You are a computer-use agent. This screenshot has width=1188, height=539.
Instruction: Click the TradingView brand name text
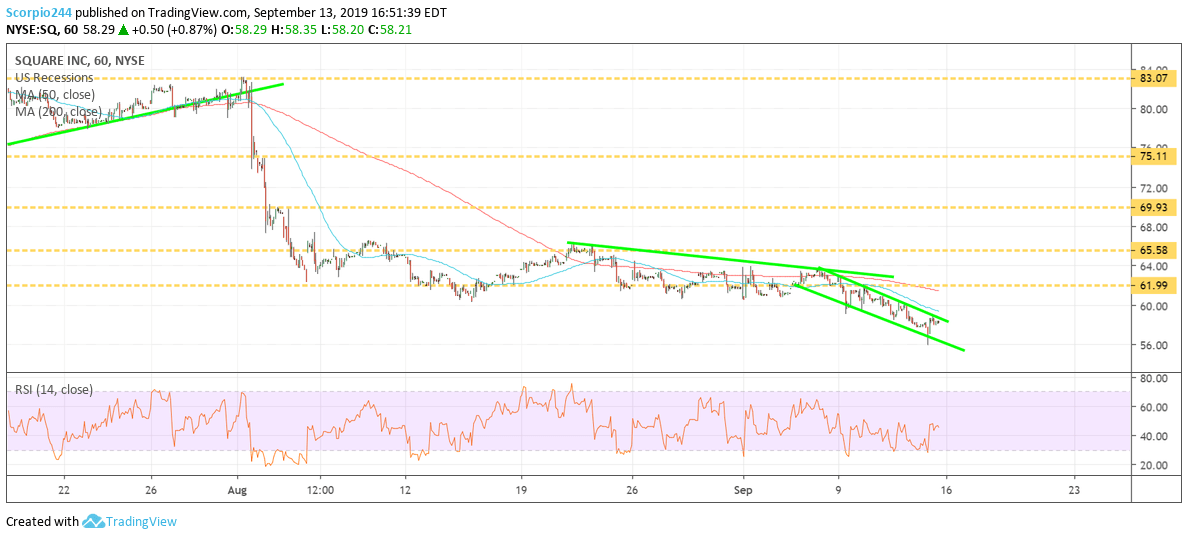click(141, 522)
